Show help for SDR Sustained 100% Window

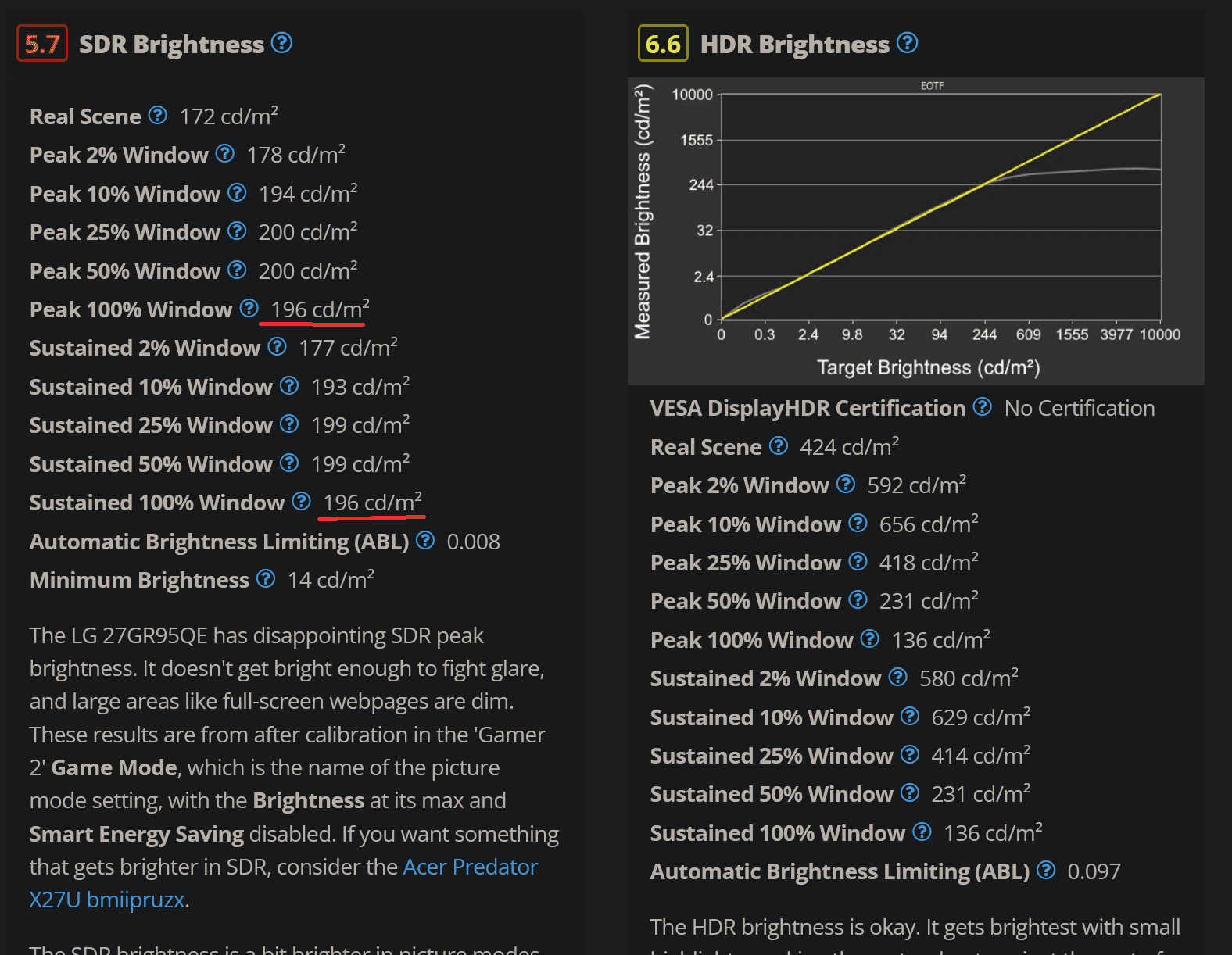tap(302, 502)
